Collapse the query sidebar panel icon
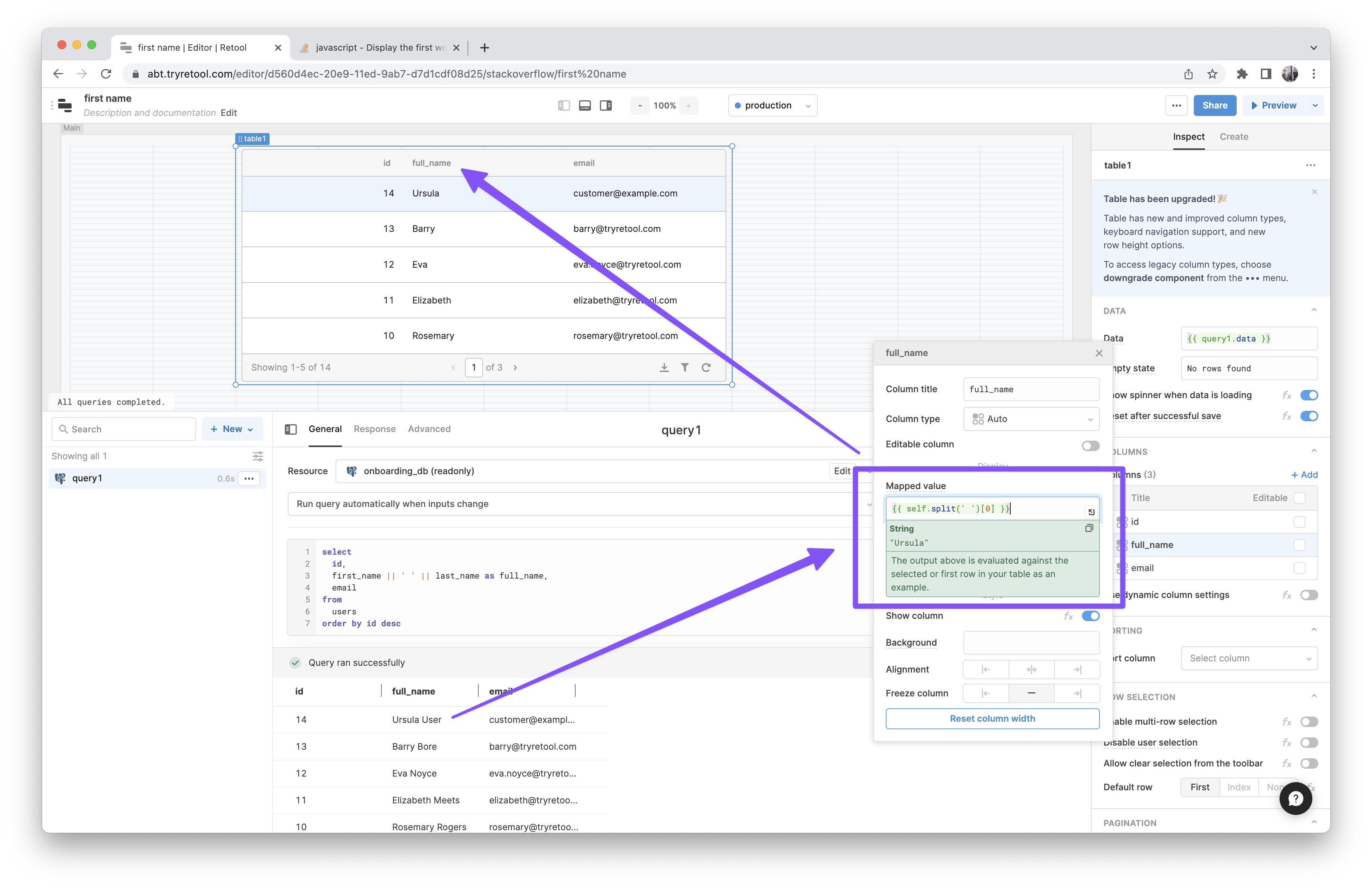 (x=291, y=429)
